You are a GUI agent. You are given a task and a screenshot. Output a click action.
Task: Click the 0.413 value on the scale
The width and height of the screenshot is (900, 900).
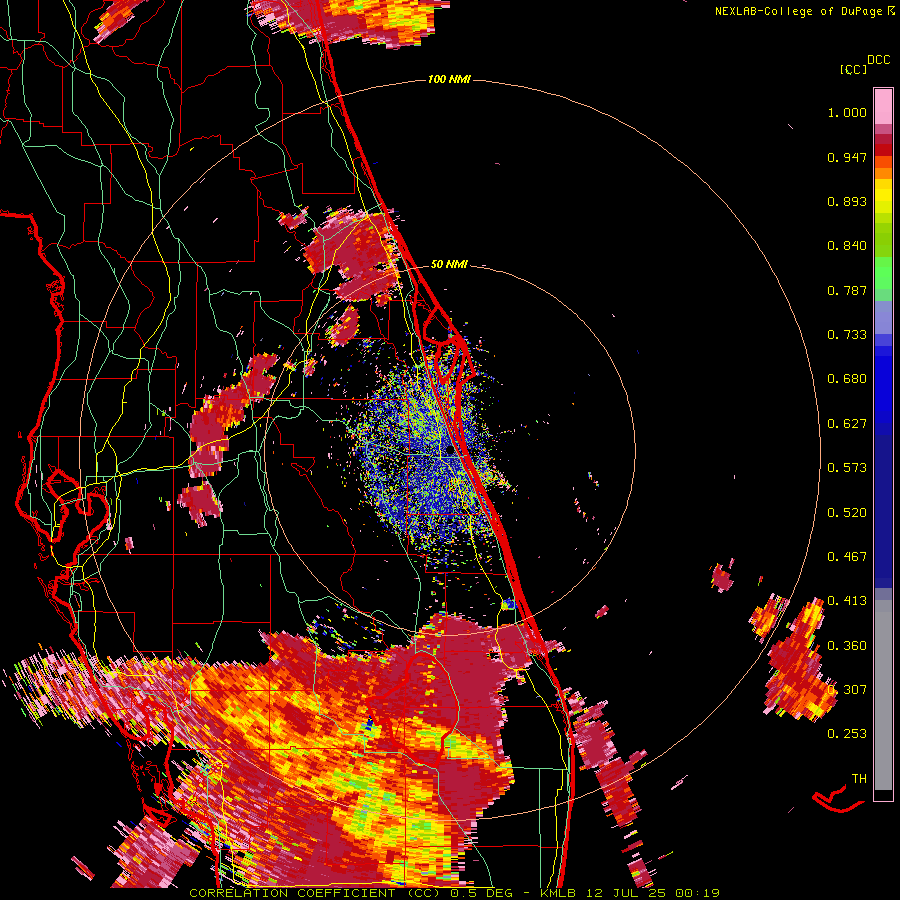[x=847, y=601]
